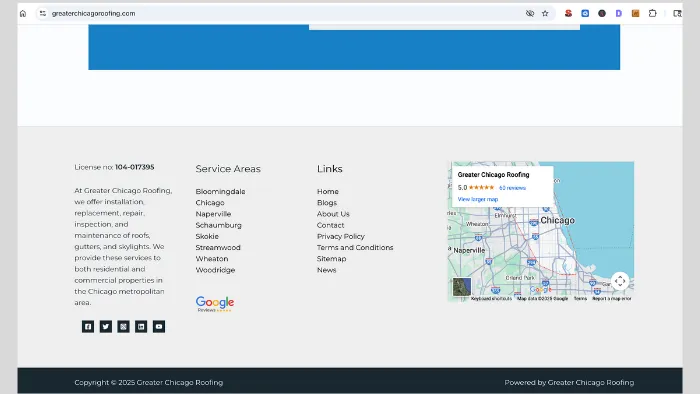The height and width of the screenshot is (394, 700).
Task: Click the browser home icon
Action: click(x=23, y=13)
